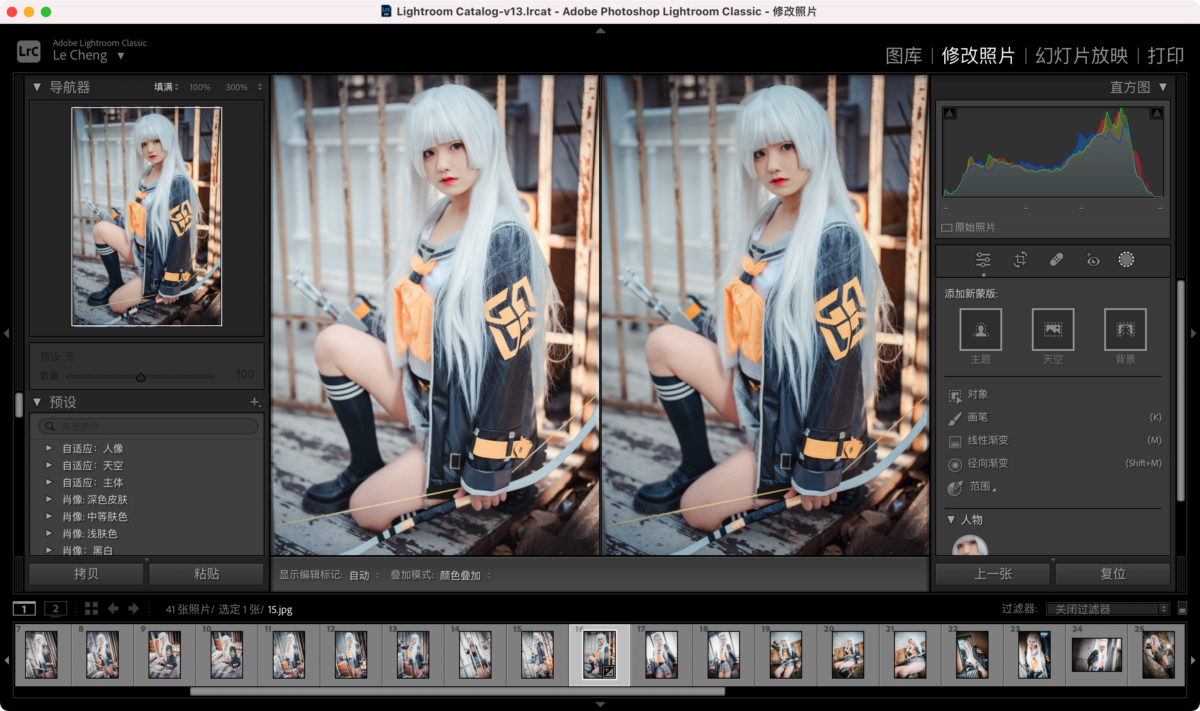
Task: Switch to the 图库 module
Action: point(904,55)
